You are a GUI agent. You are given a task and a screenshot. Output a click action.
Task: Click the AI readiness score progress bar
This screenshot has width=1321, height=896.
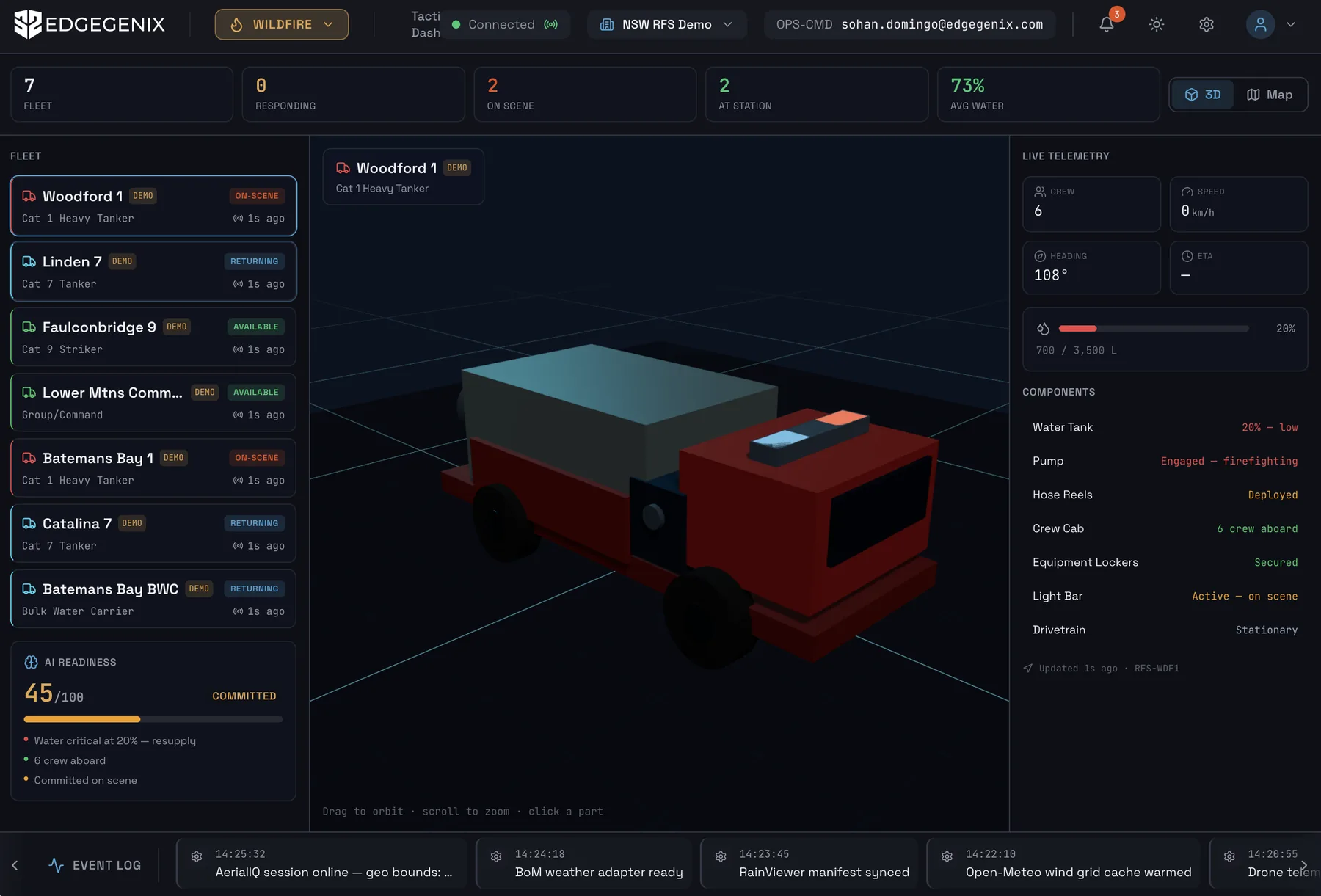pos(153,719)
